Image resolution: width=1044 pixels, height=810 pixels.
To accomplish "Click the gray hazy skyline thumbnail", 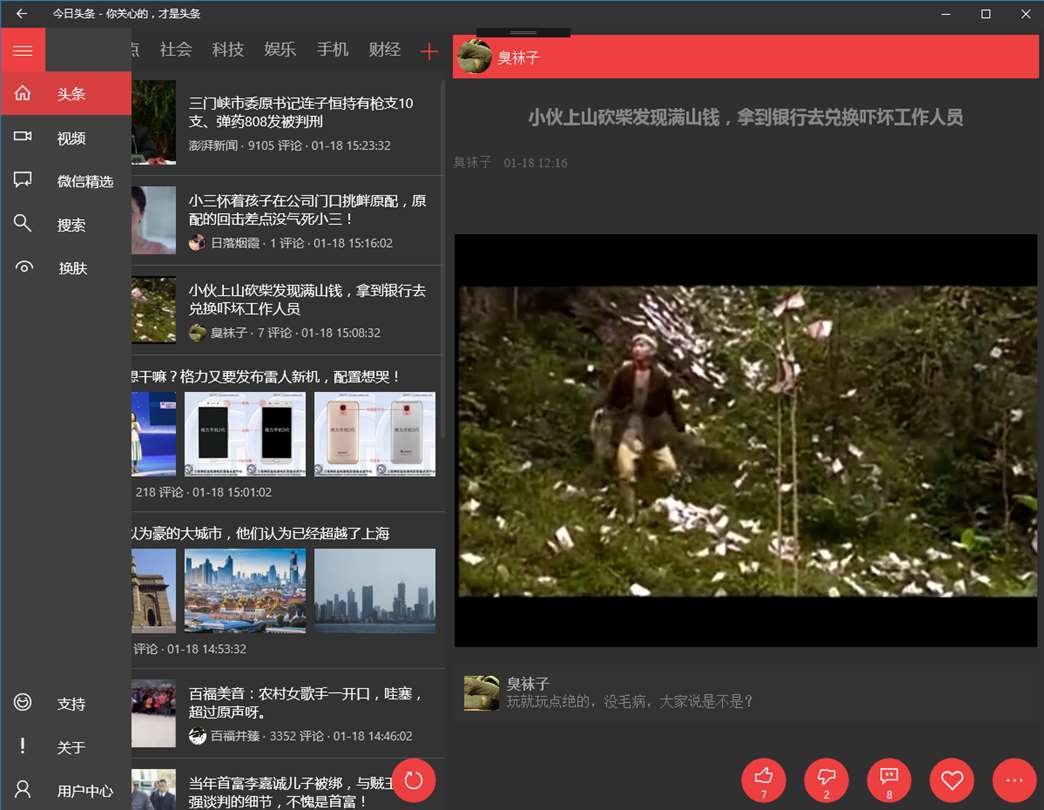I will click(x=375, y=590).
